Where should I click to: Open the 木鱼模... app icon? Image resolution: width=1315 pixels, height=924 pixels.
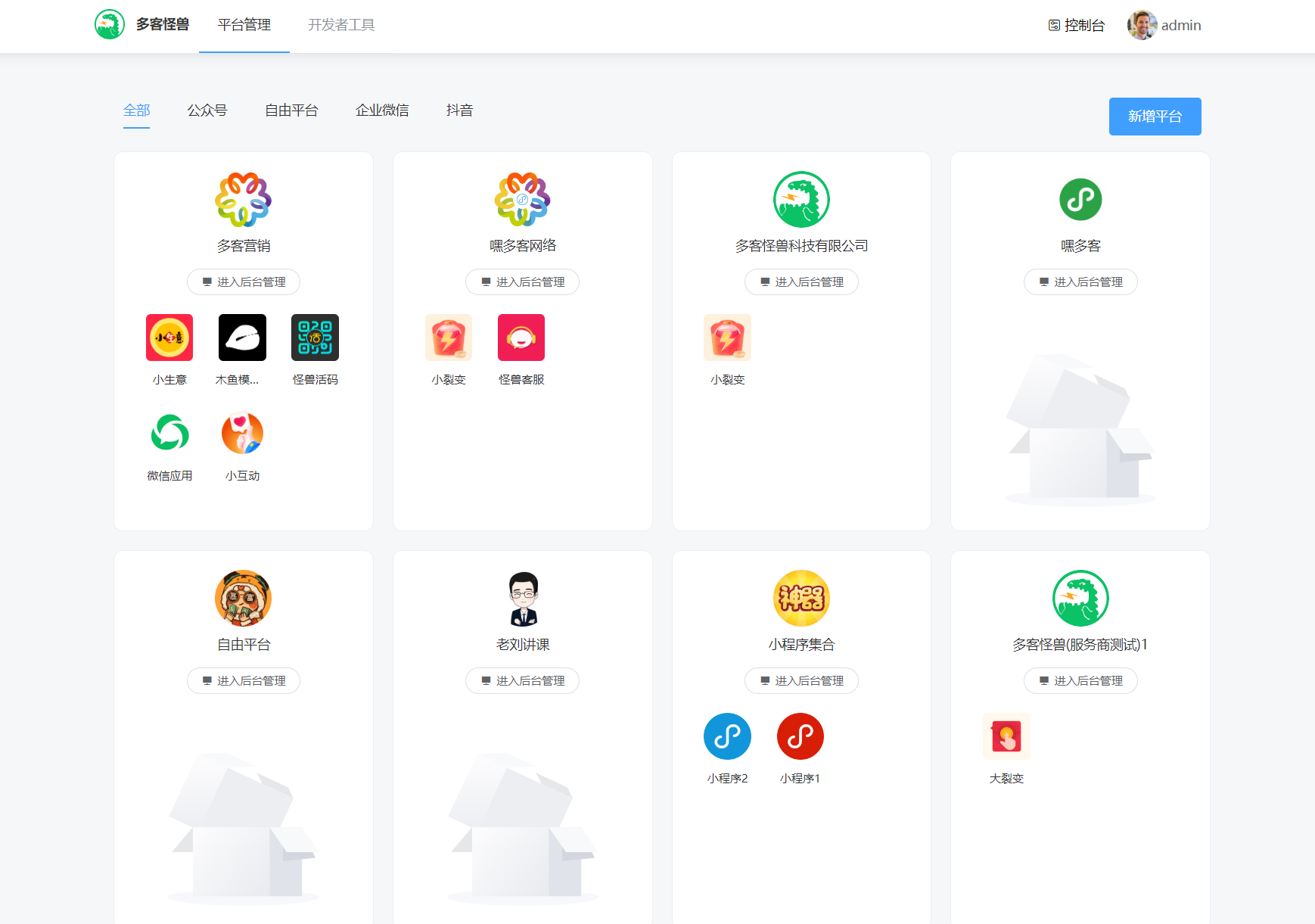(x=242, y=338)
